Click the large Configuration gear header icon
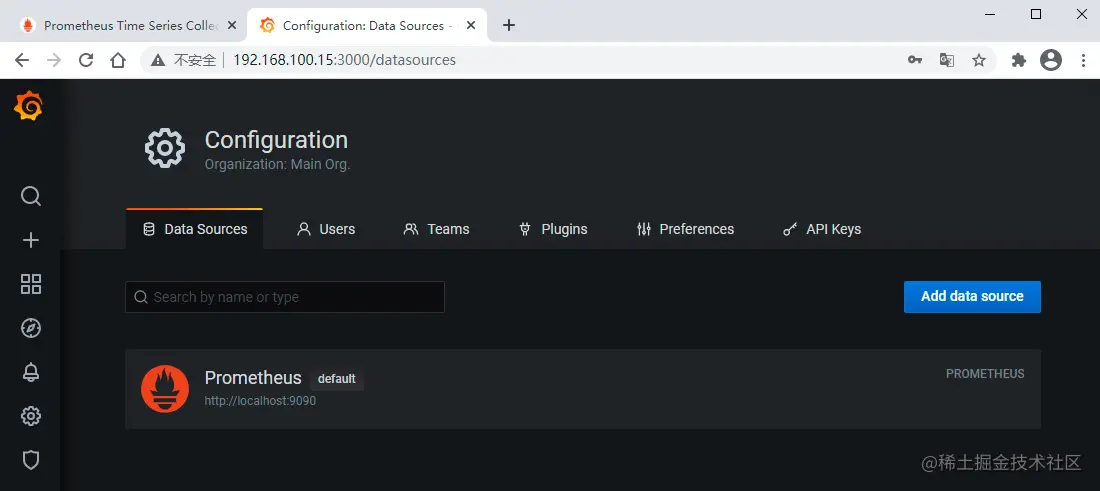 [165, 148]
